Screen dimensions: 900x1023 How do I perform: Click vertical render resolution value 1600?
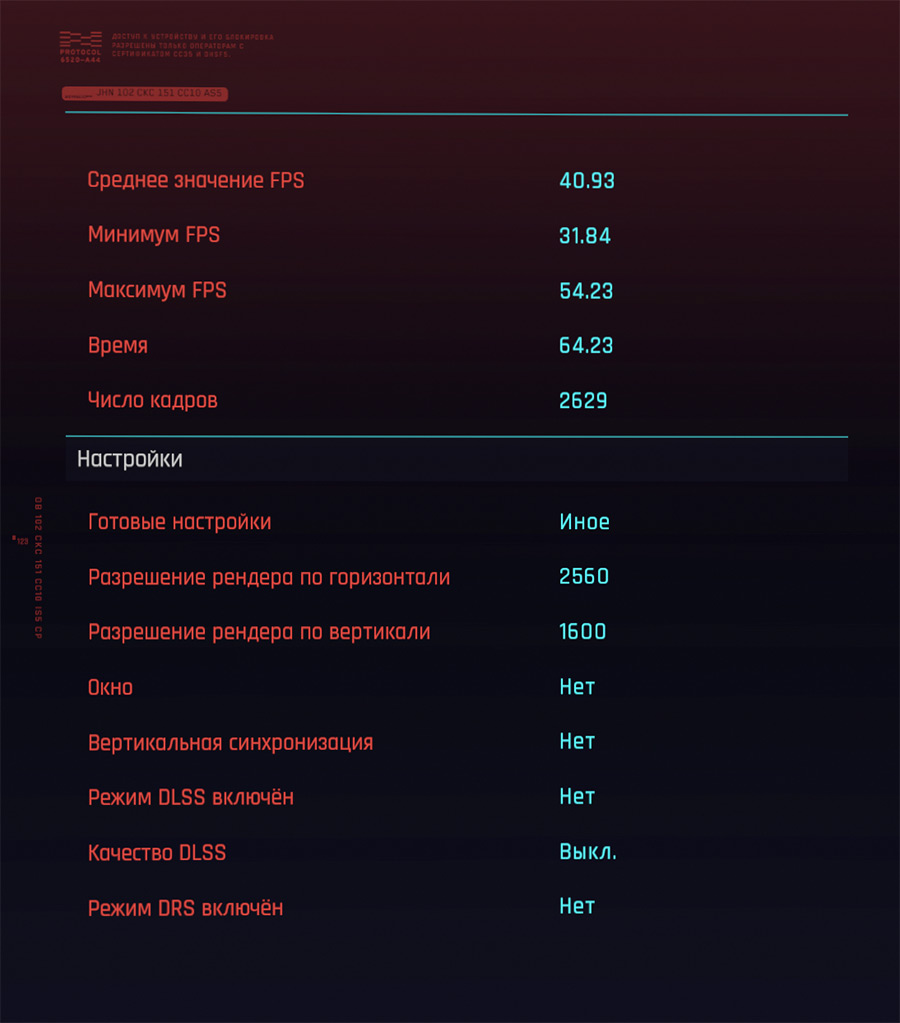pyautogui.click(x=583, y=632)
